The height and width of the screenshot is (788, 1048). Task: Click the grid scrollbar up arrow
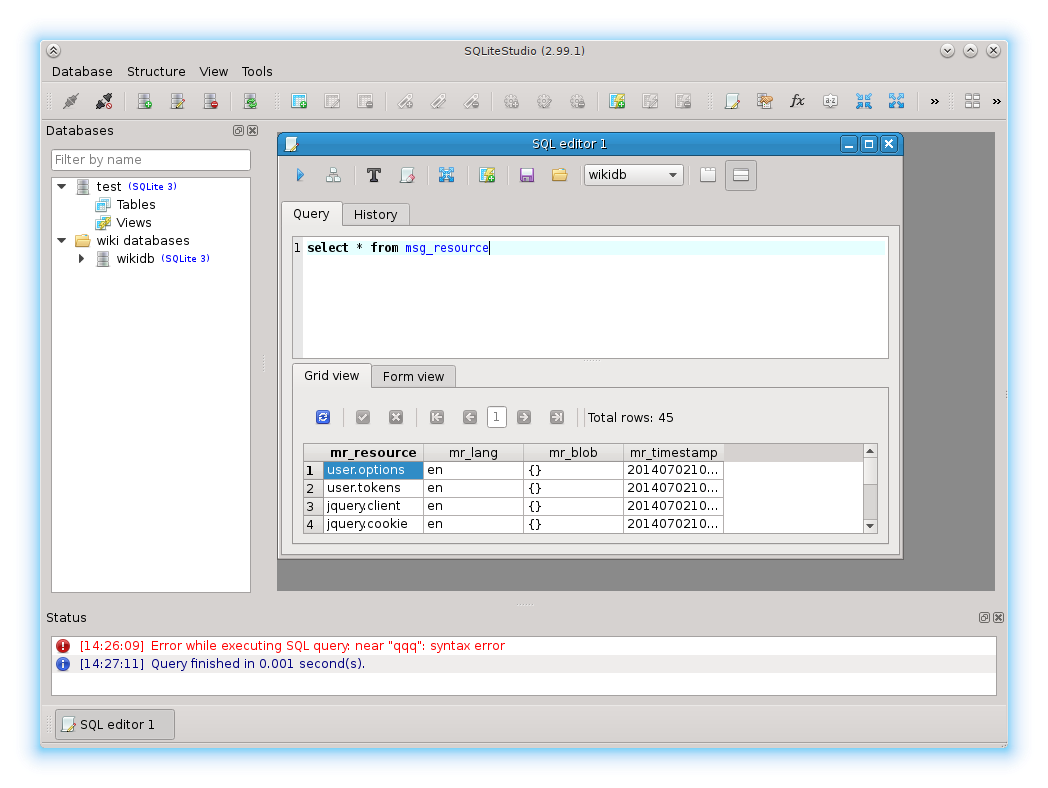[x=870, y=451]
